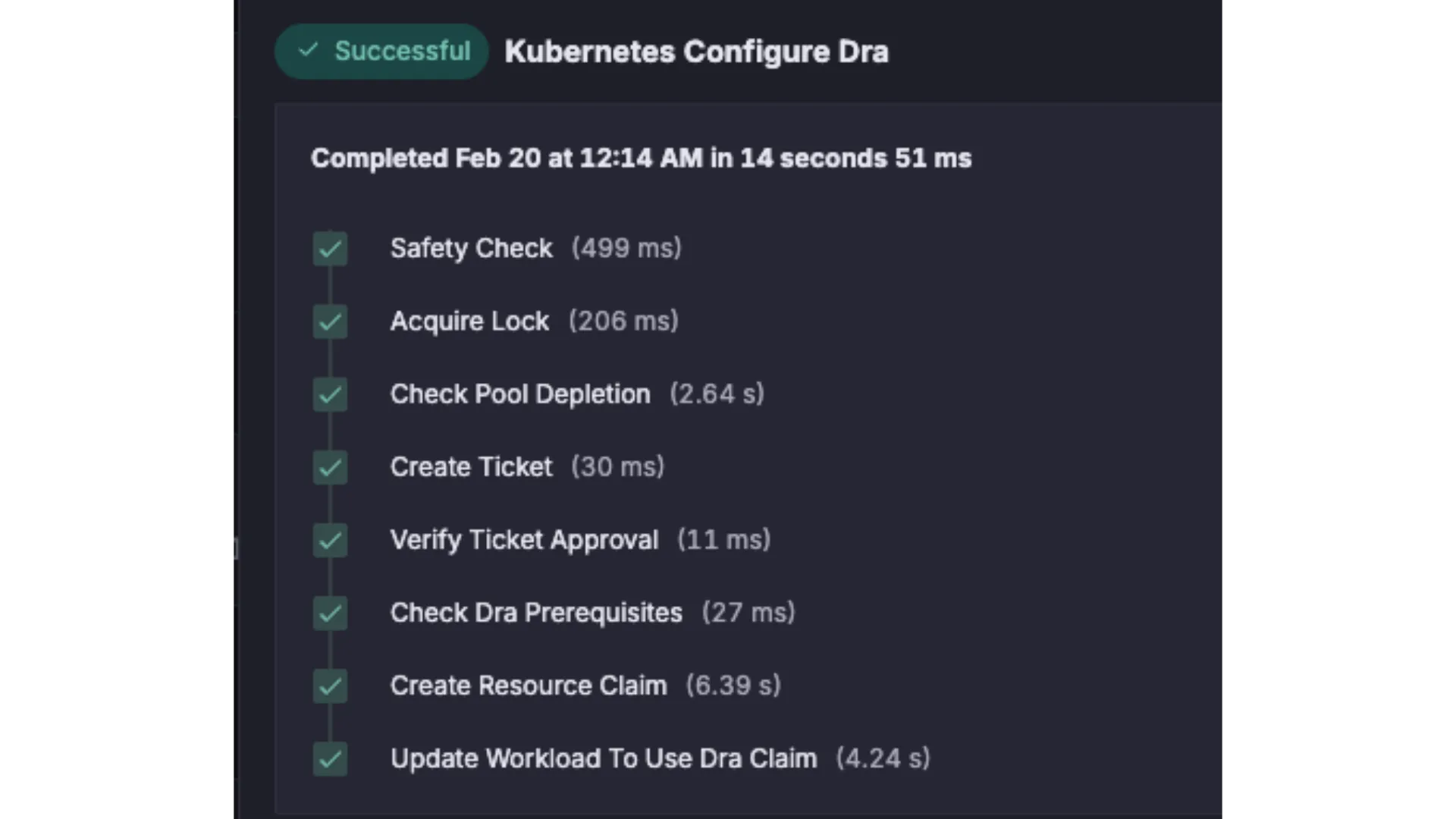Click the checkmark inside Successful badge
Image resolution: width=1456 pixels, height=819 pixels.
coord(308,50)
